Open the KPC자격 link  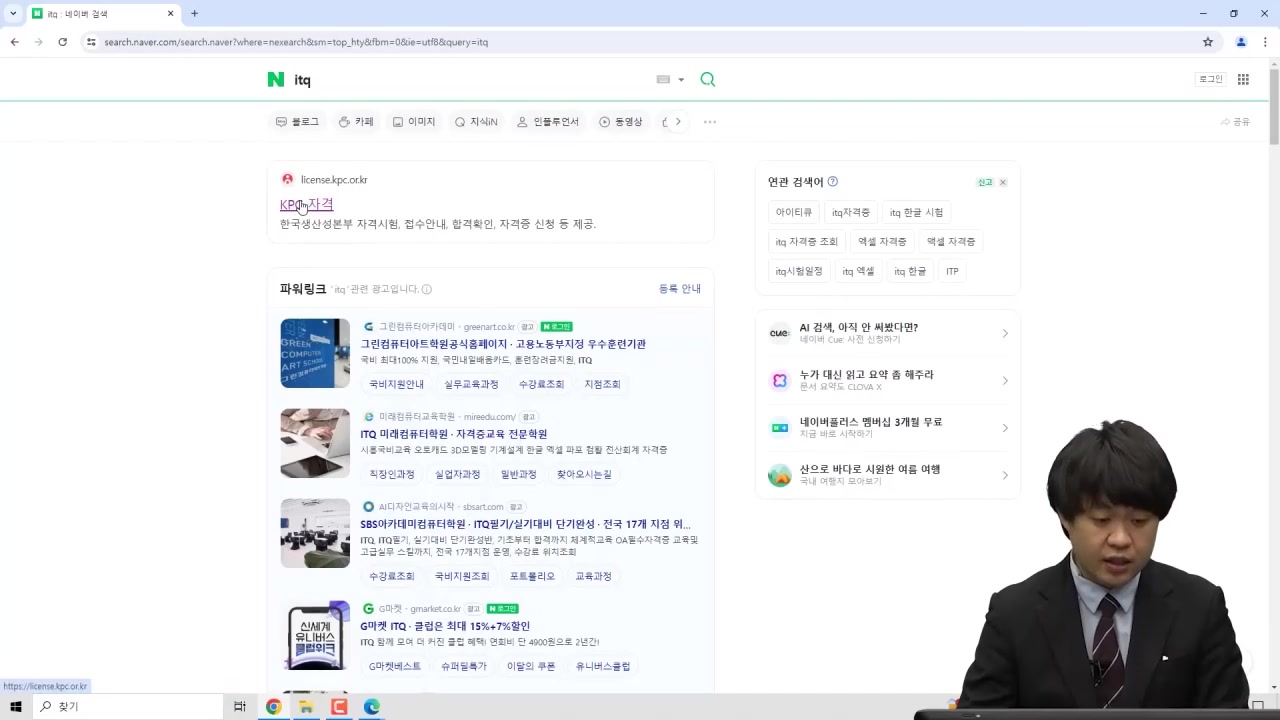point(306,204)
